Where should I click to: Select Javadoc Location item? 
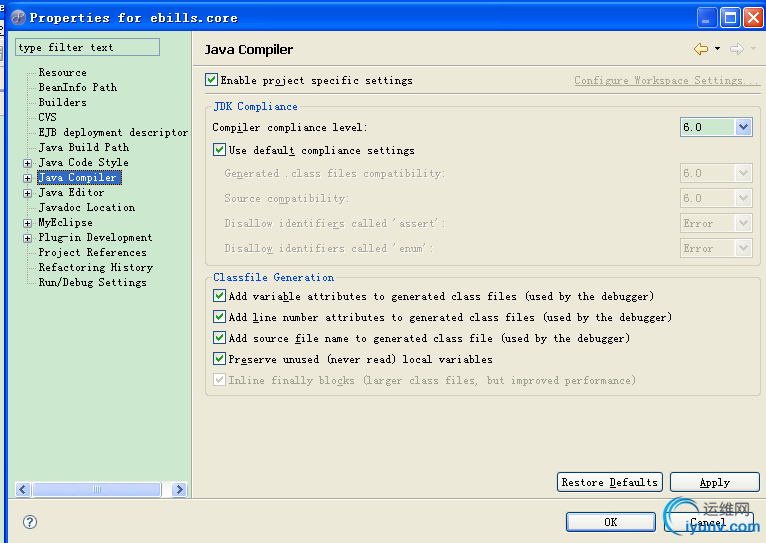click(x=86, y=208)
